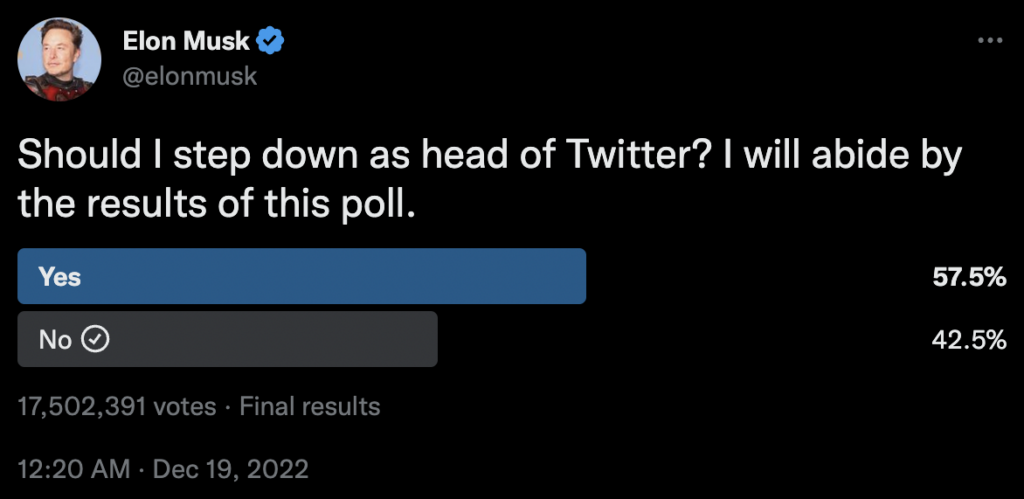
Task: Click the "No" label text
Action: [55, 340]
